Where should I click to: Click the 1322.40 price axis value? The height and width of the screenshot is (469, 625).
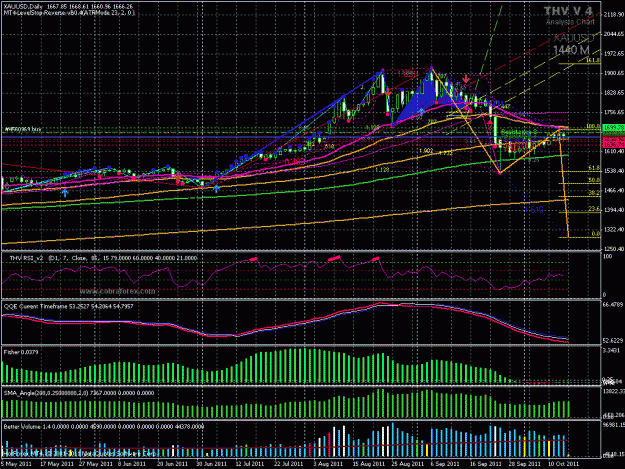613,230
